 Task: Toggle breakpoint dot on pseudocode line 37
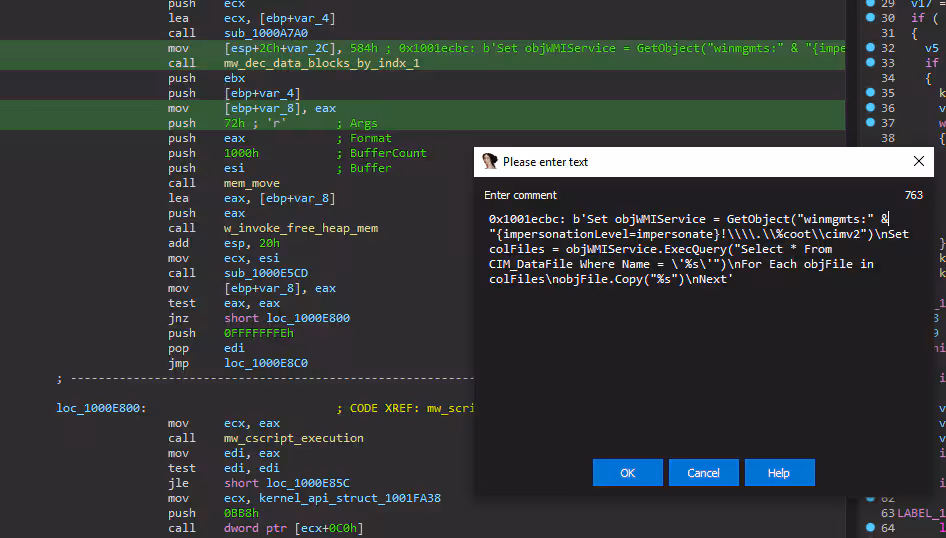coord(870,123)
